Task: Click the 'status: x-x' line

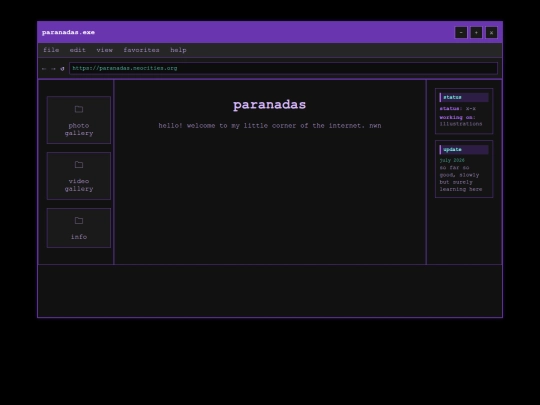Action: click(458, 108)
